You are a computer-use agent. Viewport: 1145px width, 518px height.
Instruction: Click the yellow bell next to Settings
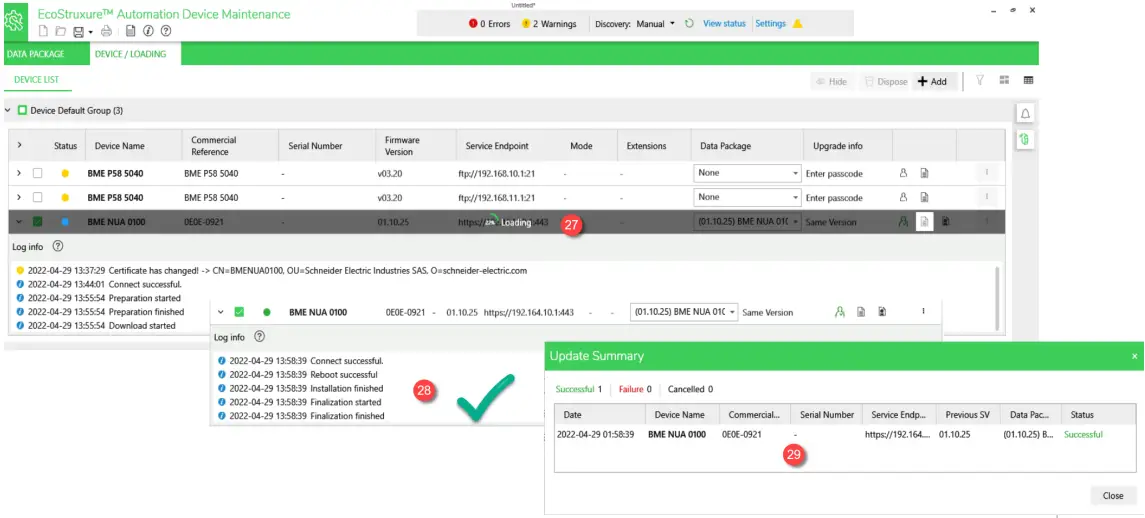[x=797, y=23]
